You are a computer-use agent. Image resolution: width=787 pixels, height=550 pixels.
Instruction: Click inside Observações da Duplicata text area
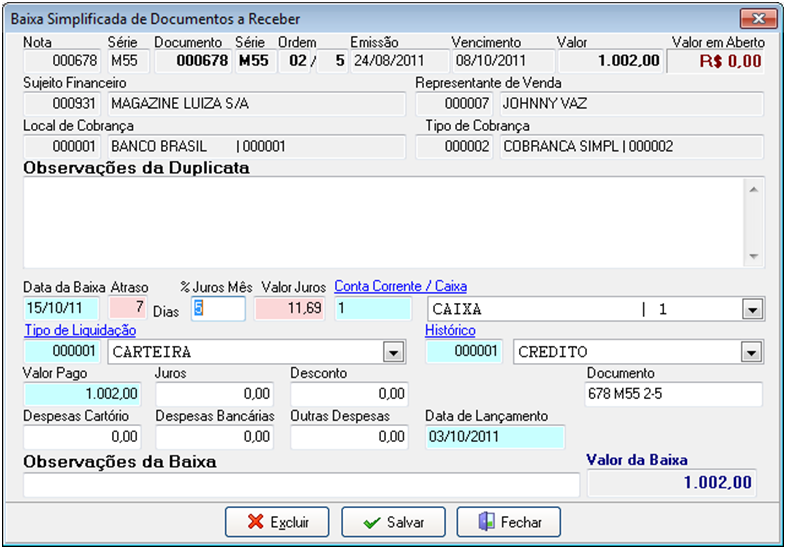(x=383, y=222)
